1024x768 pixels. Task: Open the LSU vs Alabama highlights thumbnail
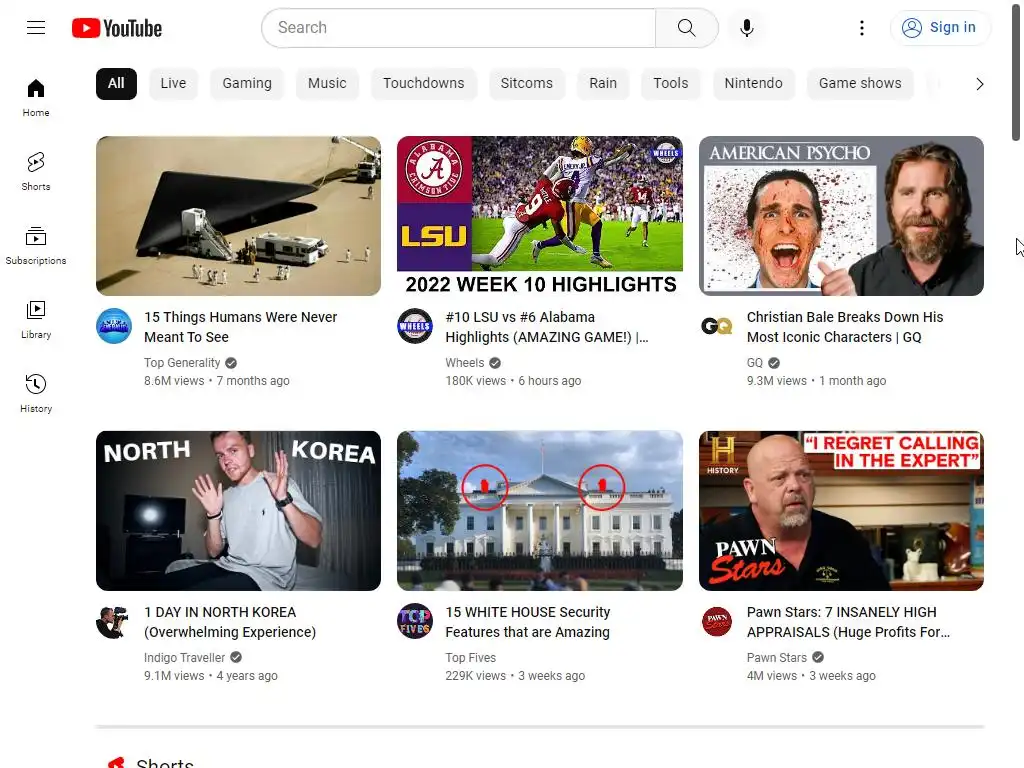click(540, 216)
